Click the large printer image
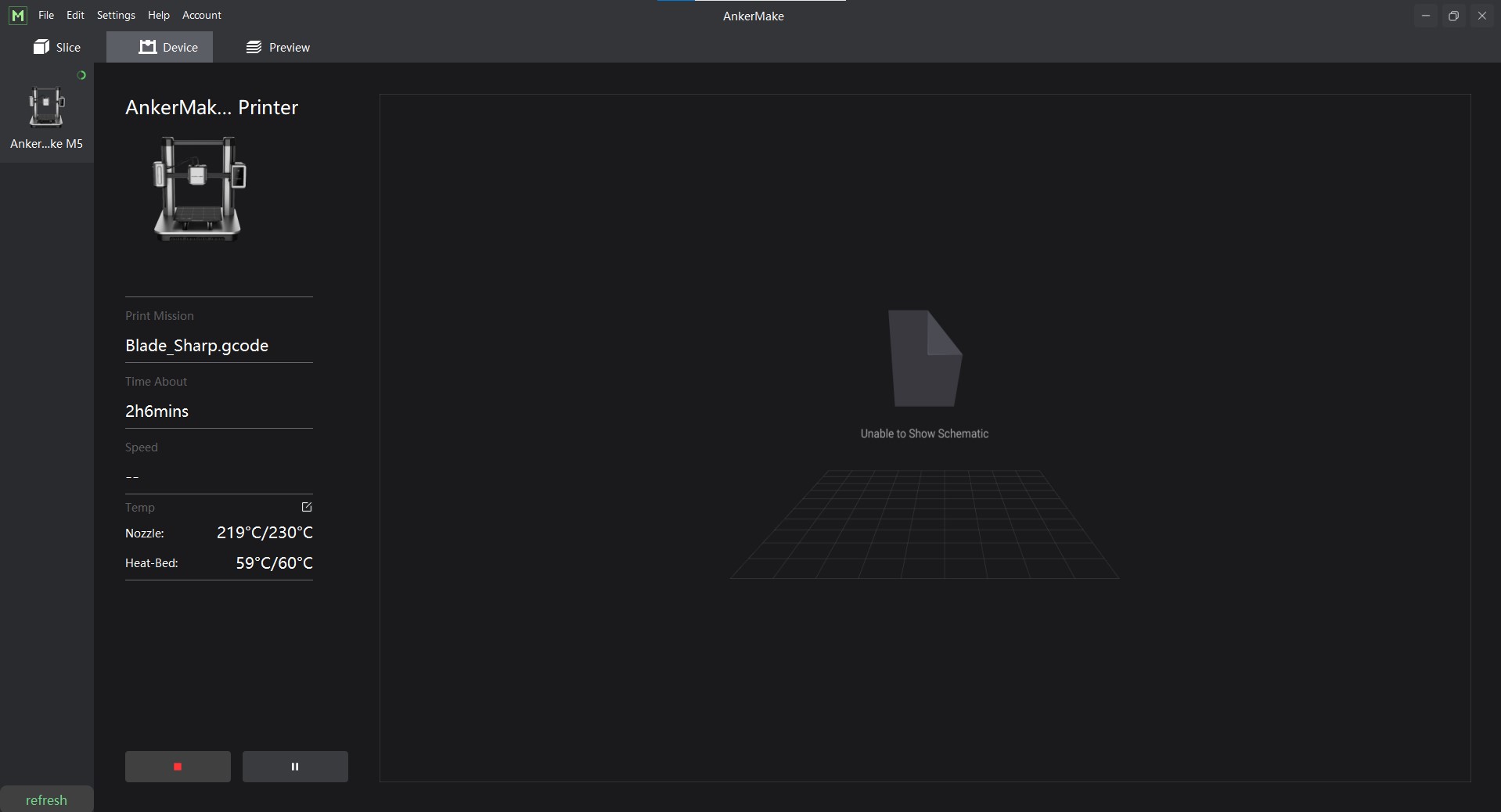 click(x=199, y=189)
